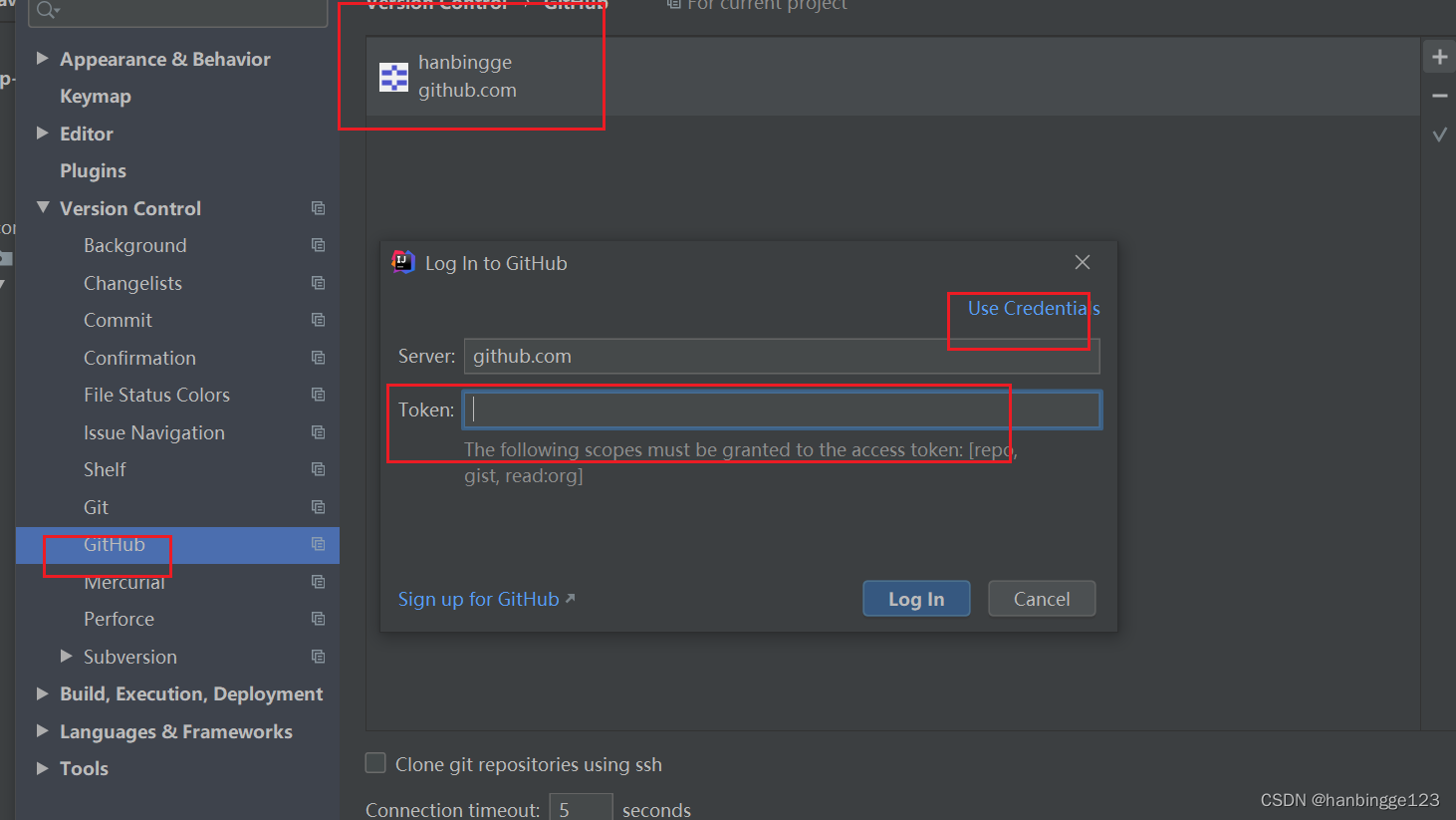Expand the Appearance & Behavior section
Image resolution: width=1456 pixels, height=820 pixels.
point(43,59)
